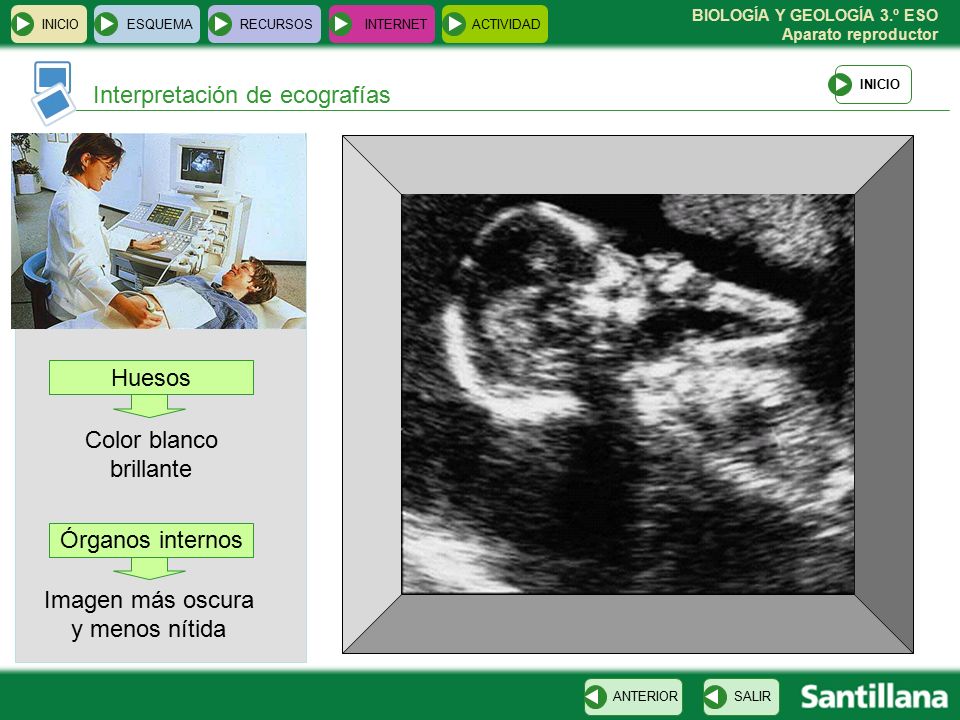Open the ACTIVIDAD tab
The width and height of the screenshot is (960, 720).
point(495,24)
